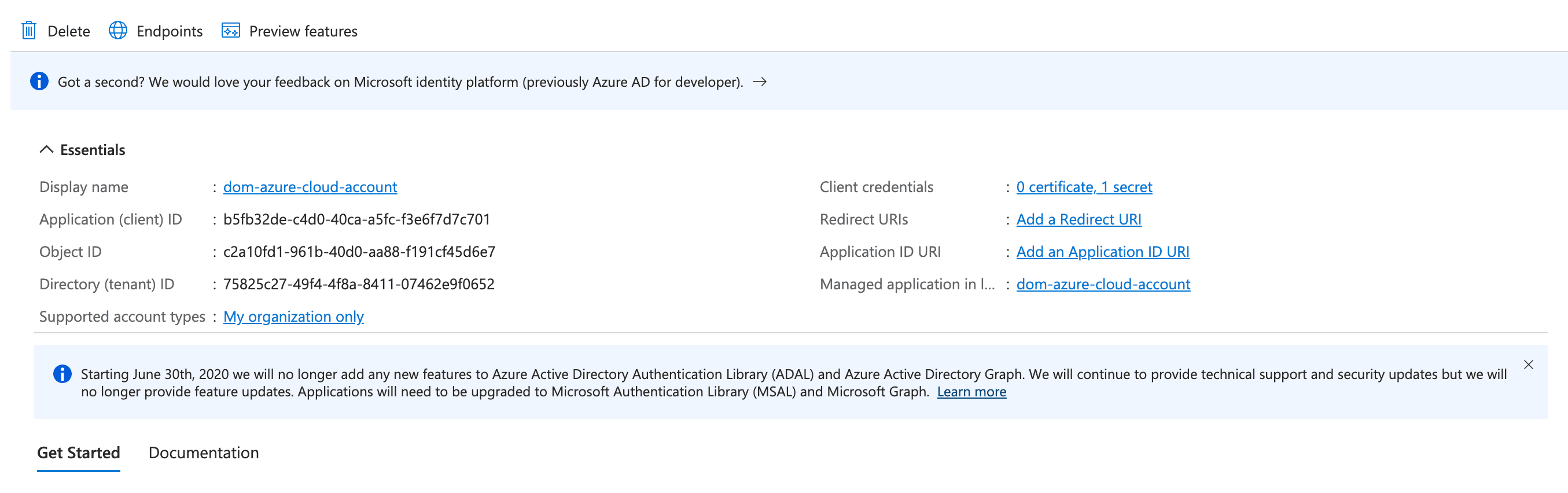The image size is (1568, 493).
Task: Click the Delete trash can icon
Action: pyautogui.click(x=28, y=31)
